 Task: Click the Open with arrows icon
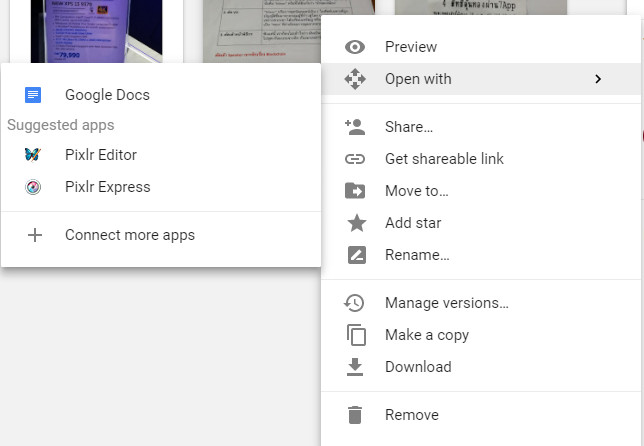click(355, 79)
